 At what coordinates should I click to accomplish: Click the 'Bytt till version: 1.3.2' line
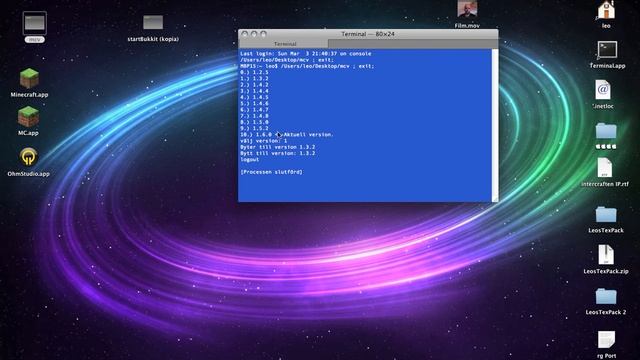tap(278, 153)
